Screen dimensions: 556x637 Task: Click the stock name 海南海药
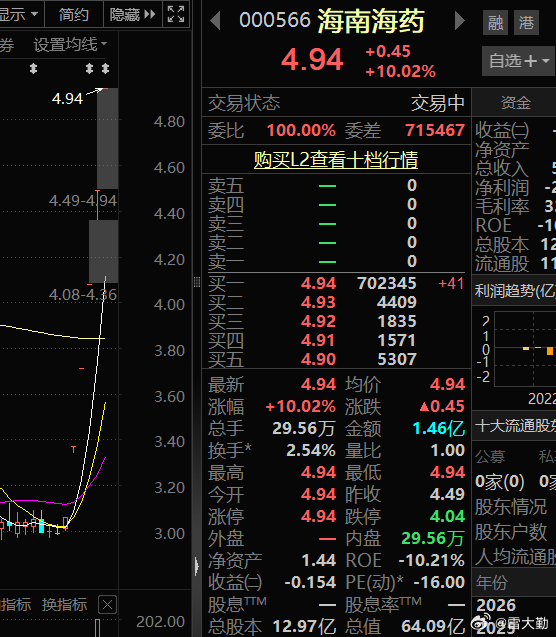(x=371, y=21)
